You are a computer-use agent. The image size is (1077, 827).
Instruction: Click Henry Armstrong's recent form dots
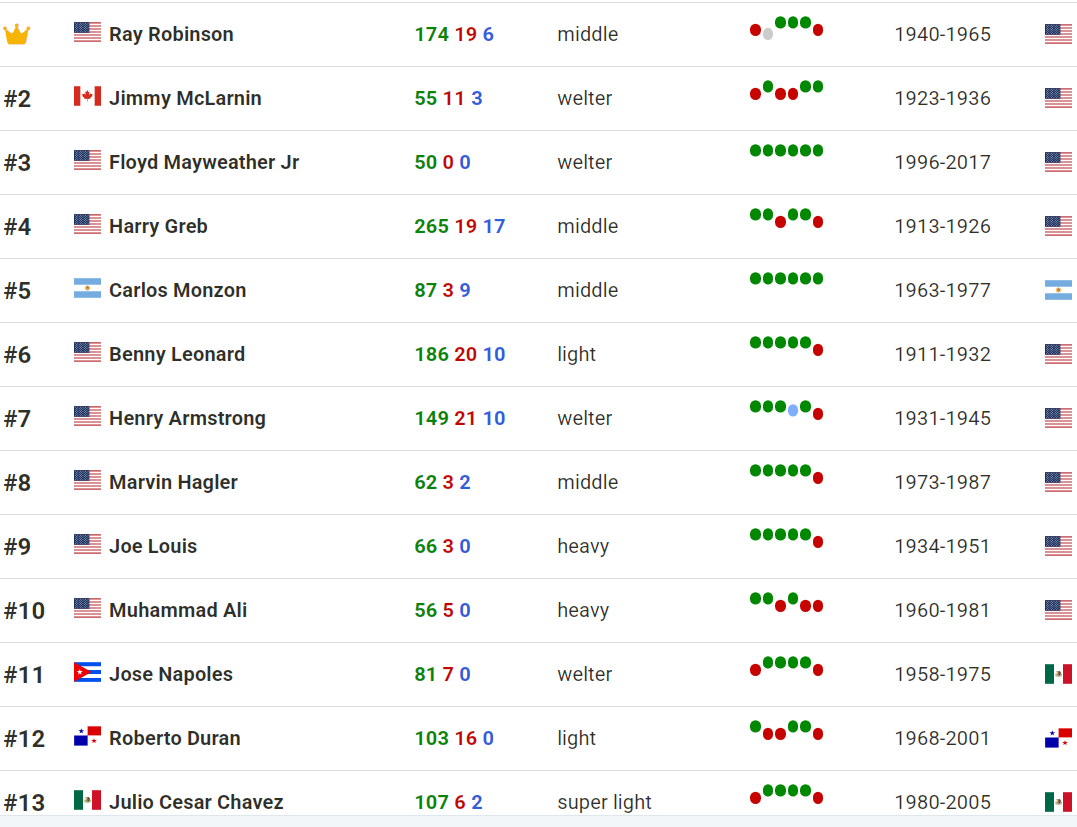click(786, 409)
